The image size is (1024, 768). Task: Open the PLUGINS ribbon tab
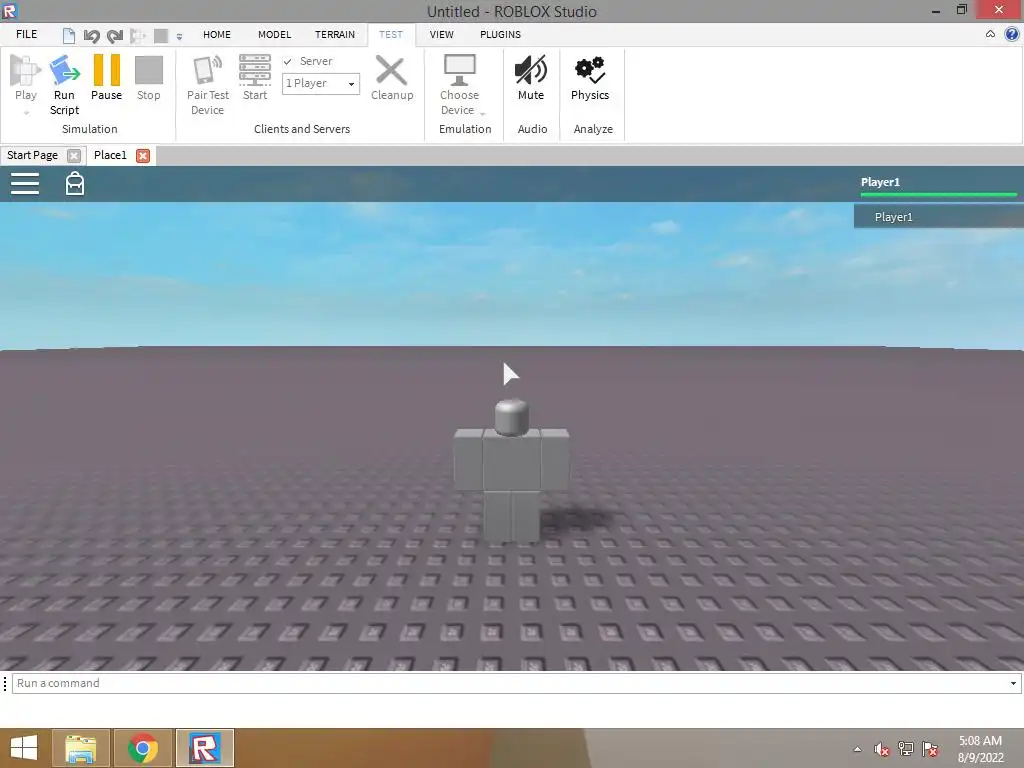pyautogui.click(x=500, y=35)
